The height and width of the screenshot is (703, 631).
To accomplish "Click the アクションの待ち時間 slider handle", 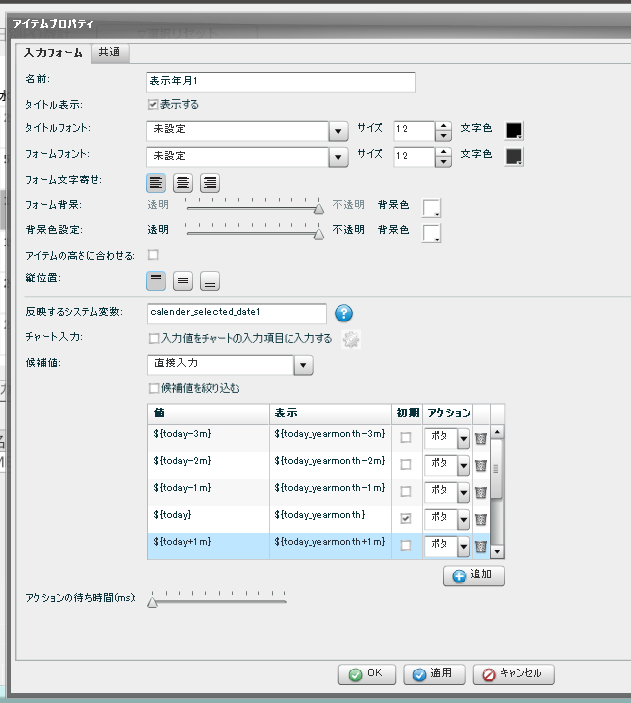I will [152, 602].
